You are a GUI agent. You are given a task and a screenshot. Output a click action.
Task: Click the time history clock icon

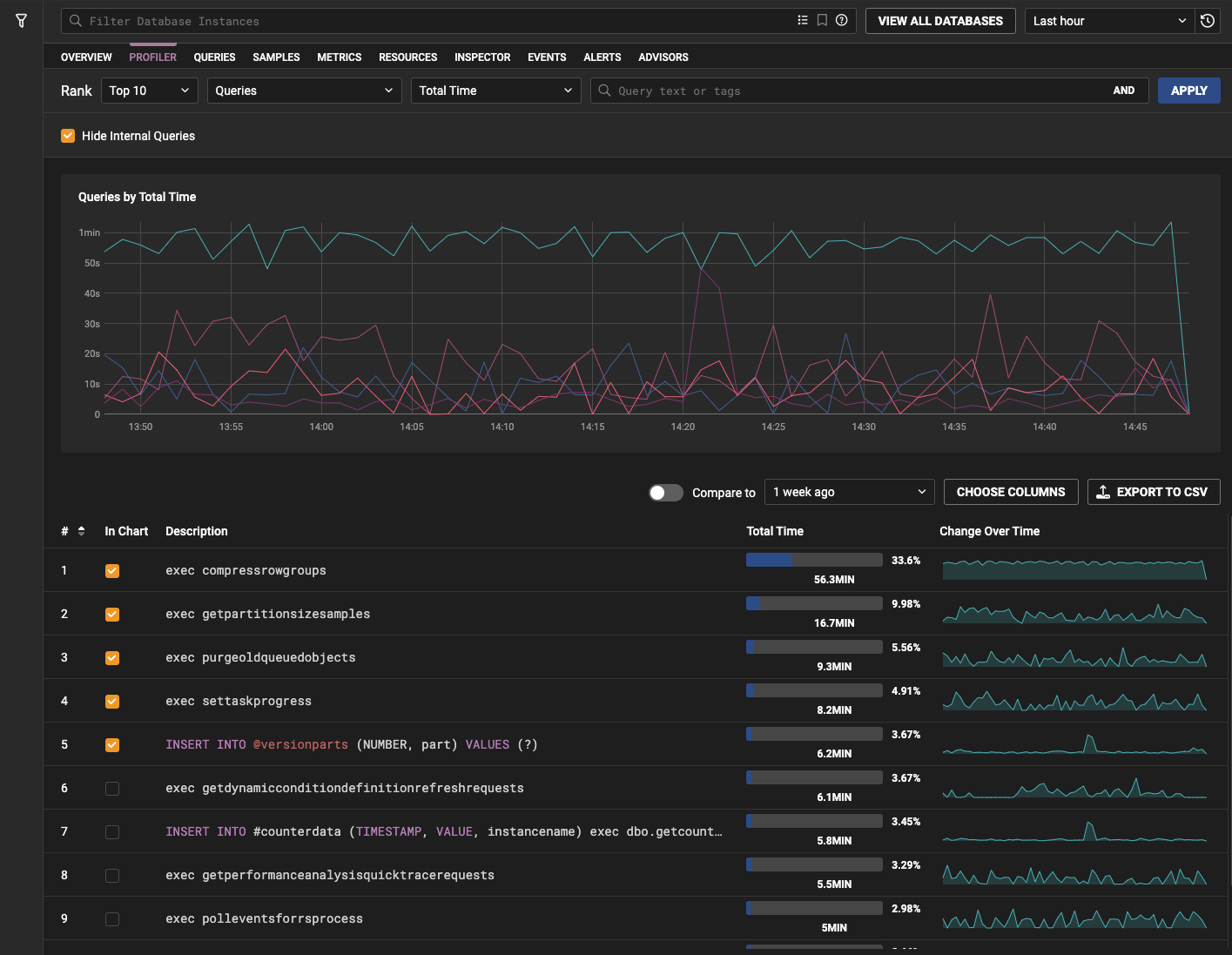point(1208,21)
